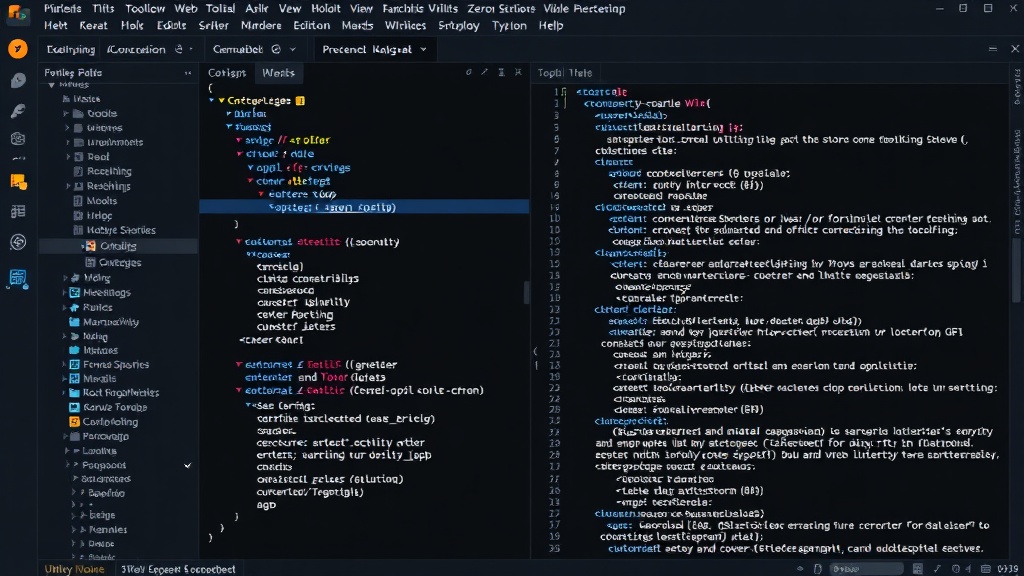Viewport: 1024px width, 576px height.
Task: Select the Topbl Thete tab in the right panel
Action: pos(565,72)
